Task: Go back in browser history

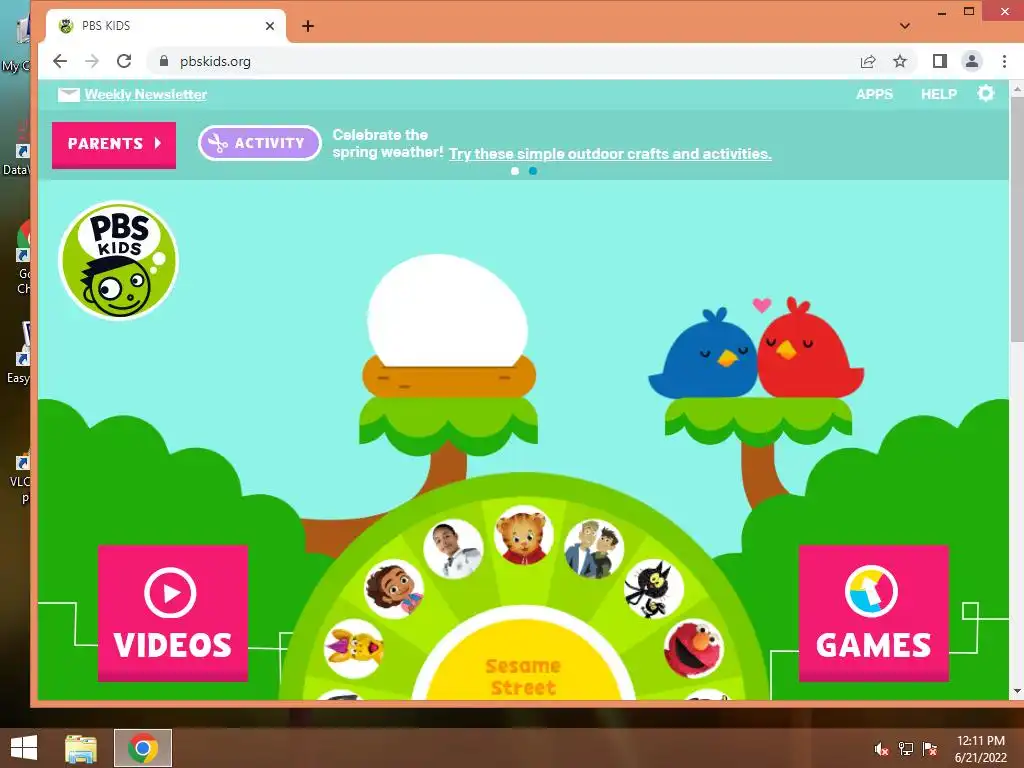Action: 60,61
